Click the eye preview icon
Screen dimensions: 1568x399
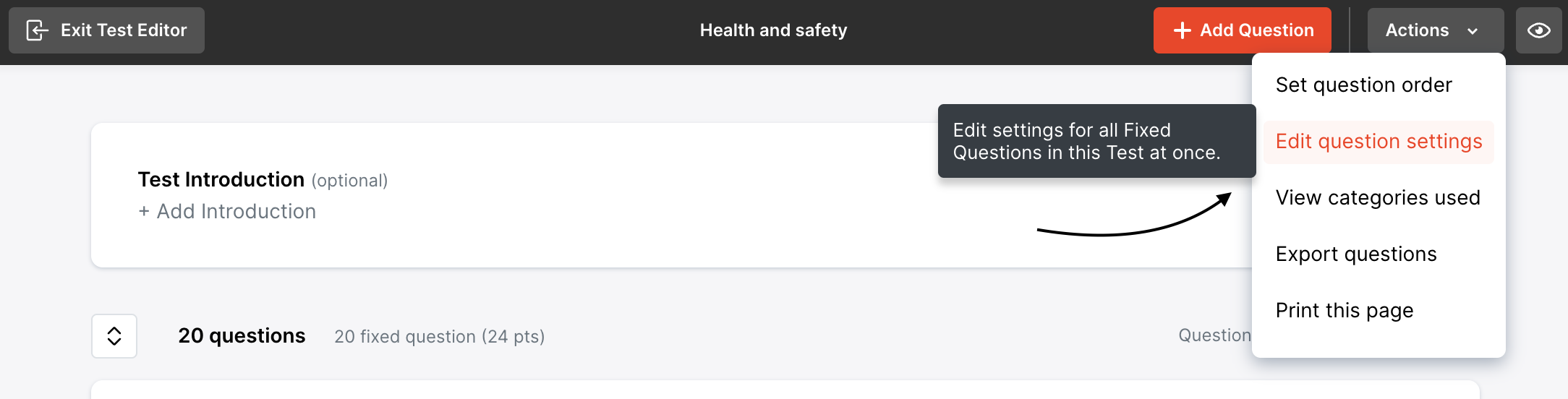point(1538,30)
